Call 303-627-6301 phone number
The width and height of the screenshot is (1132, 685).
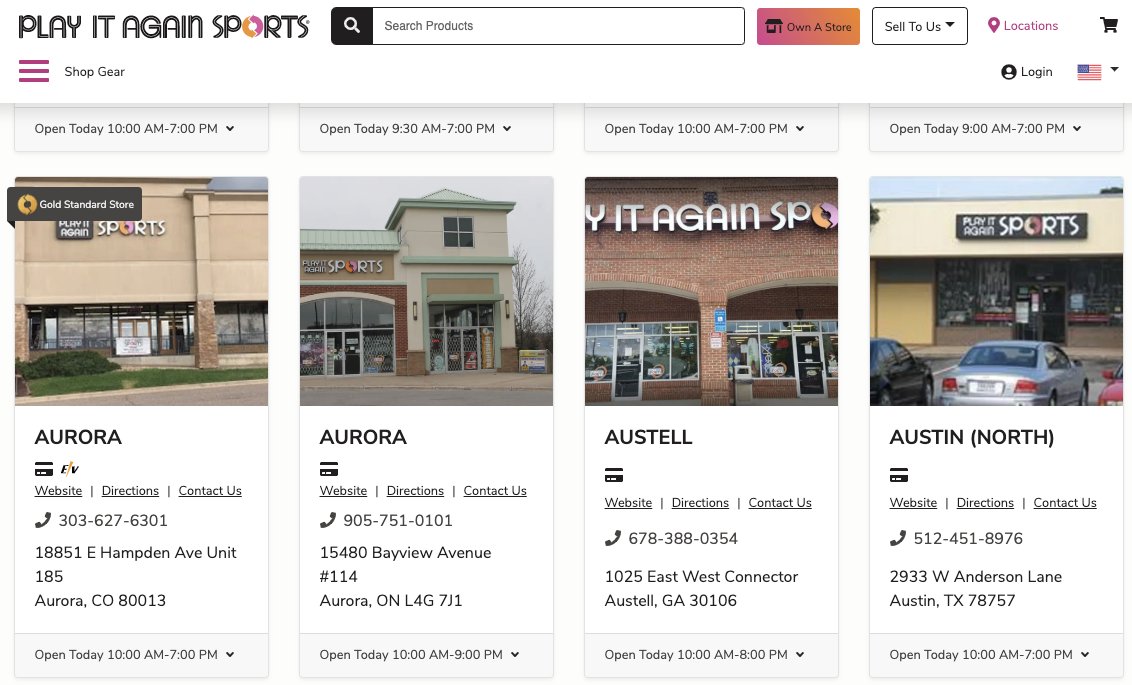coord(113,520)
